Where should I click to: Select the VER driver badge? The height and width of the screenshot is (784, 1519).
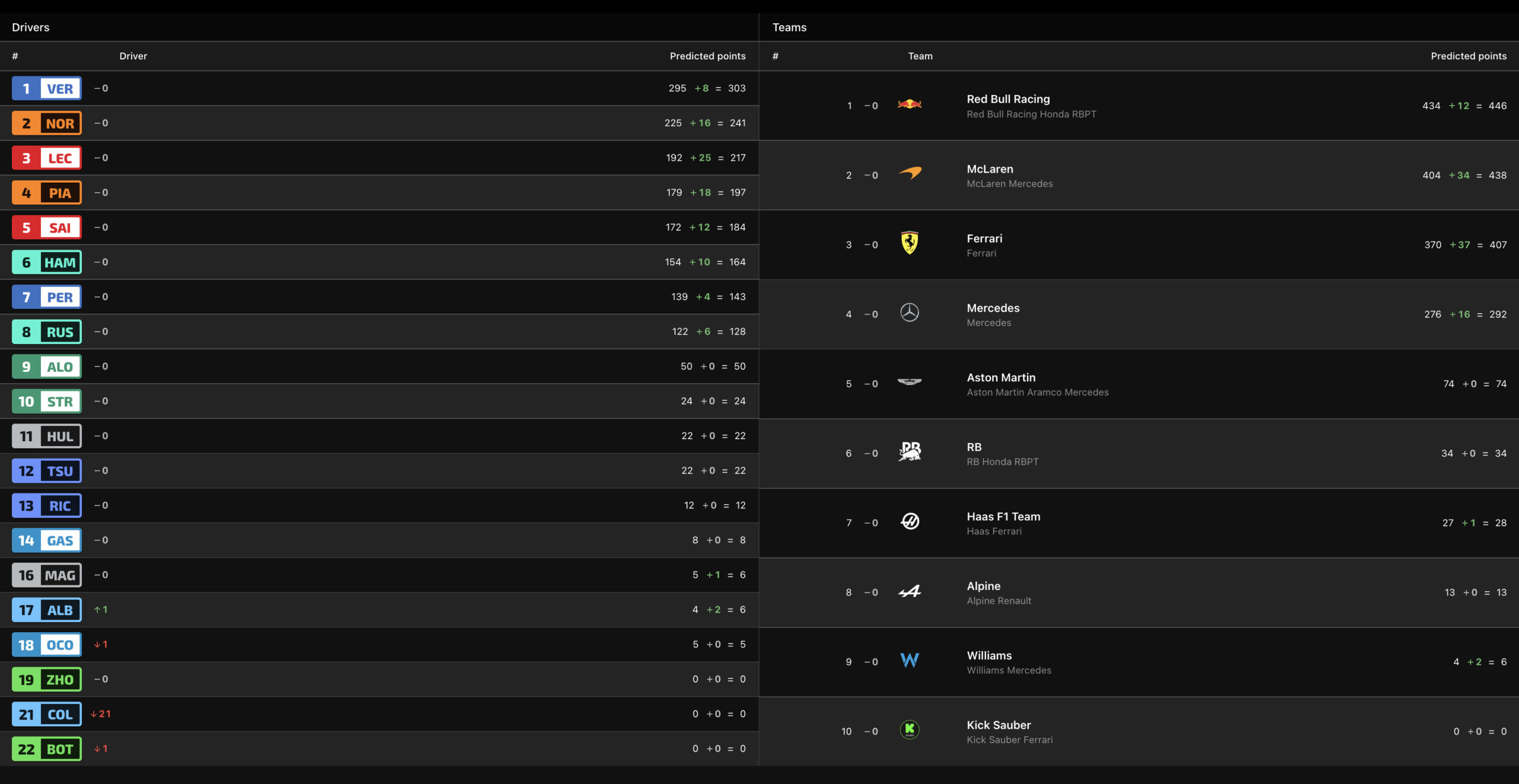(x=47, y=88)
